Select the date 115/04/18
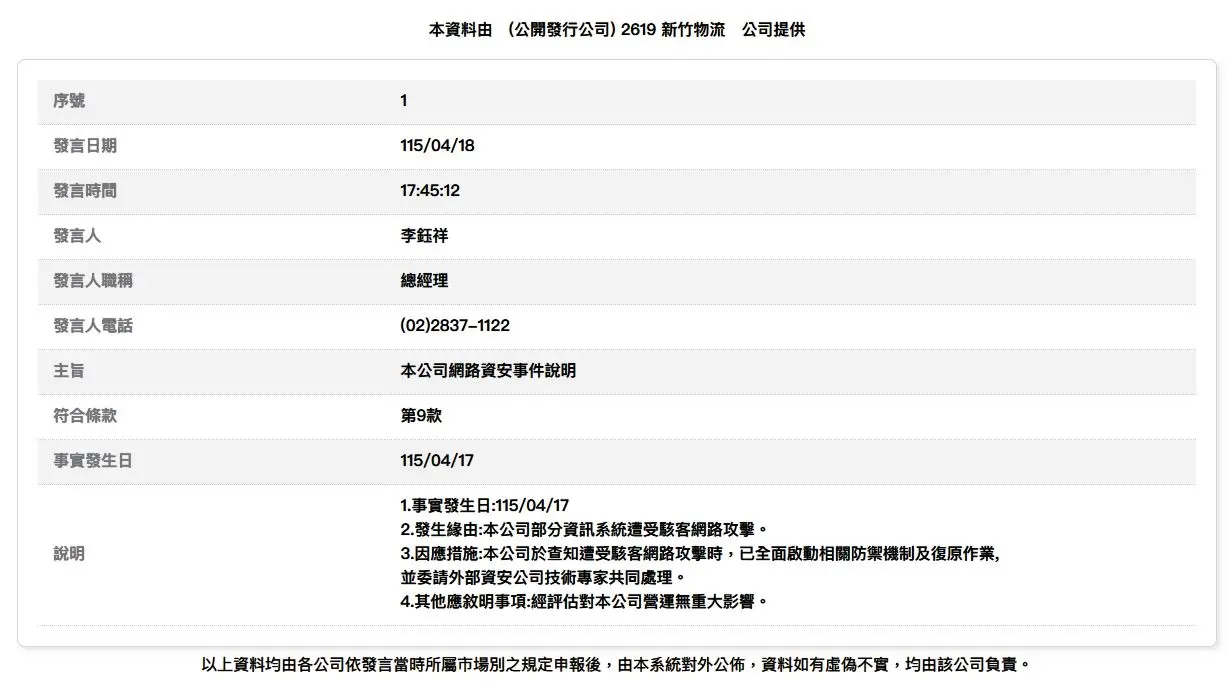Screen dimensions: 1227x683 click(437, 146)
